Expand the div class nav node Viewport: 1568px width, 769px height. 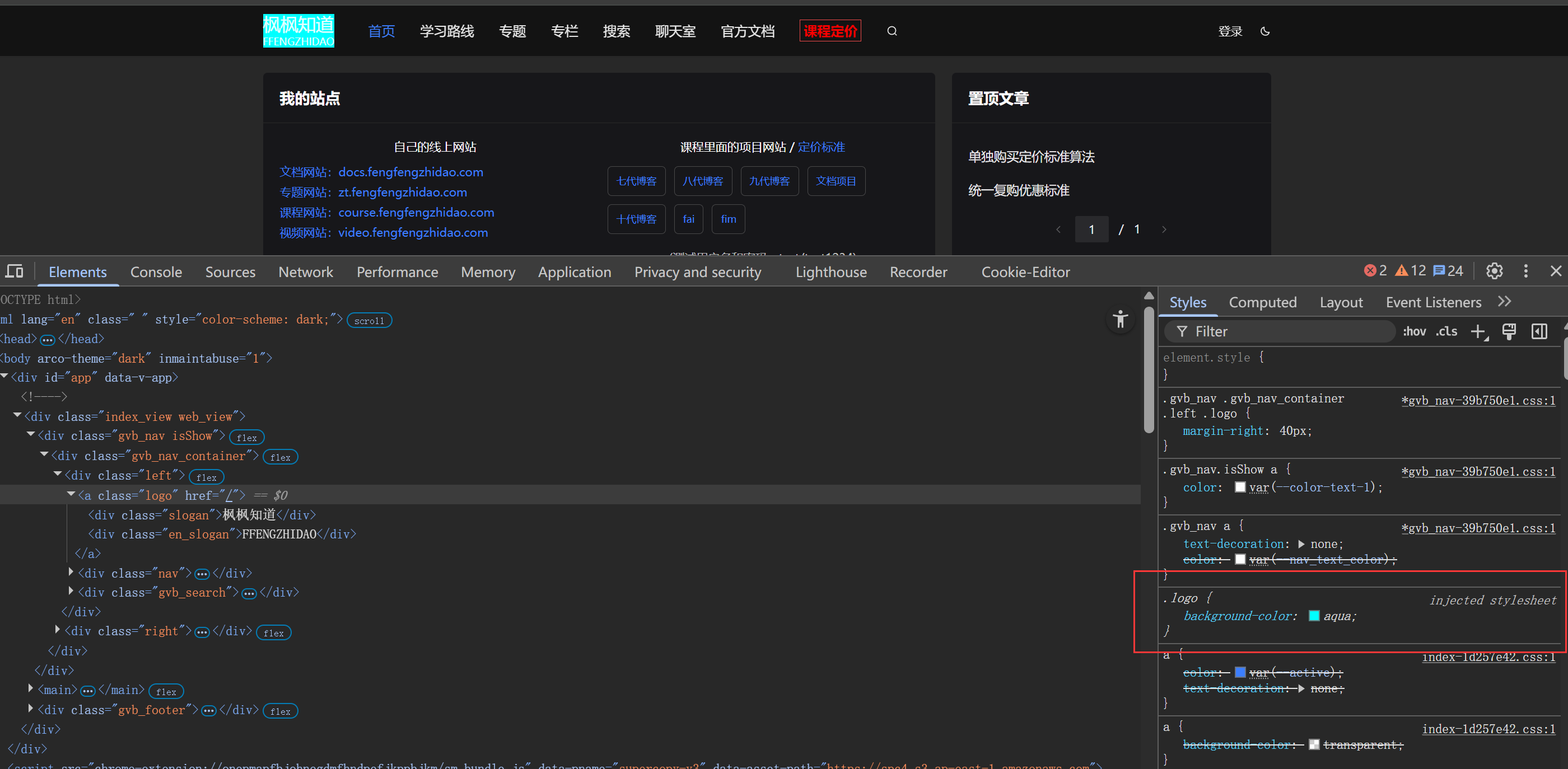point(71,572)
